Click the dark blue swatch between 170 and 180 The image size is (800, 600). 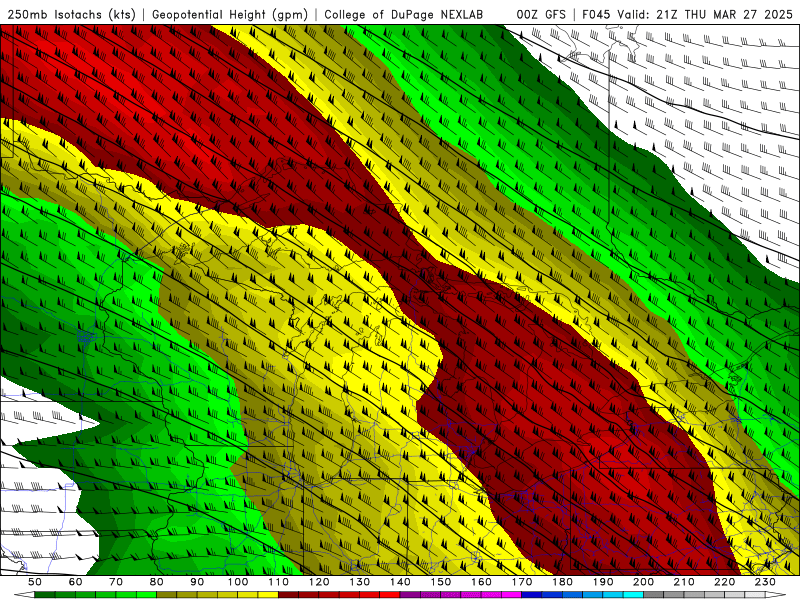click(x=532, y=595)
